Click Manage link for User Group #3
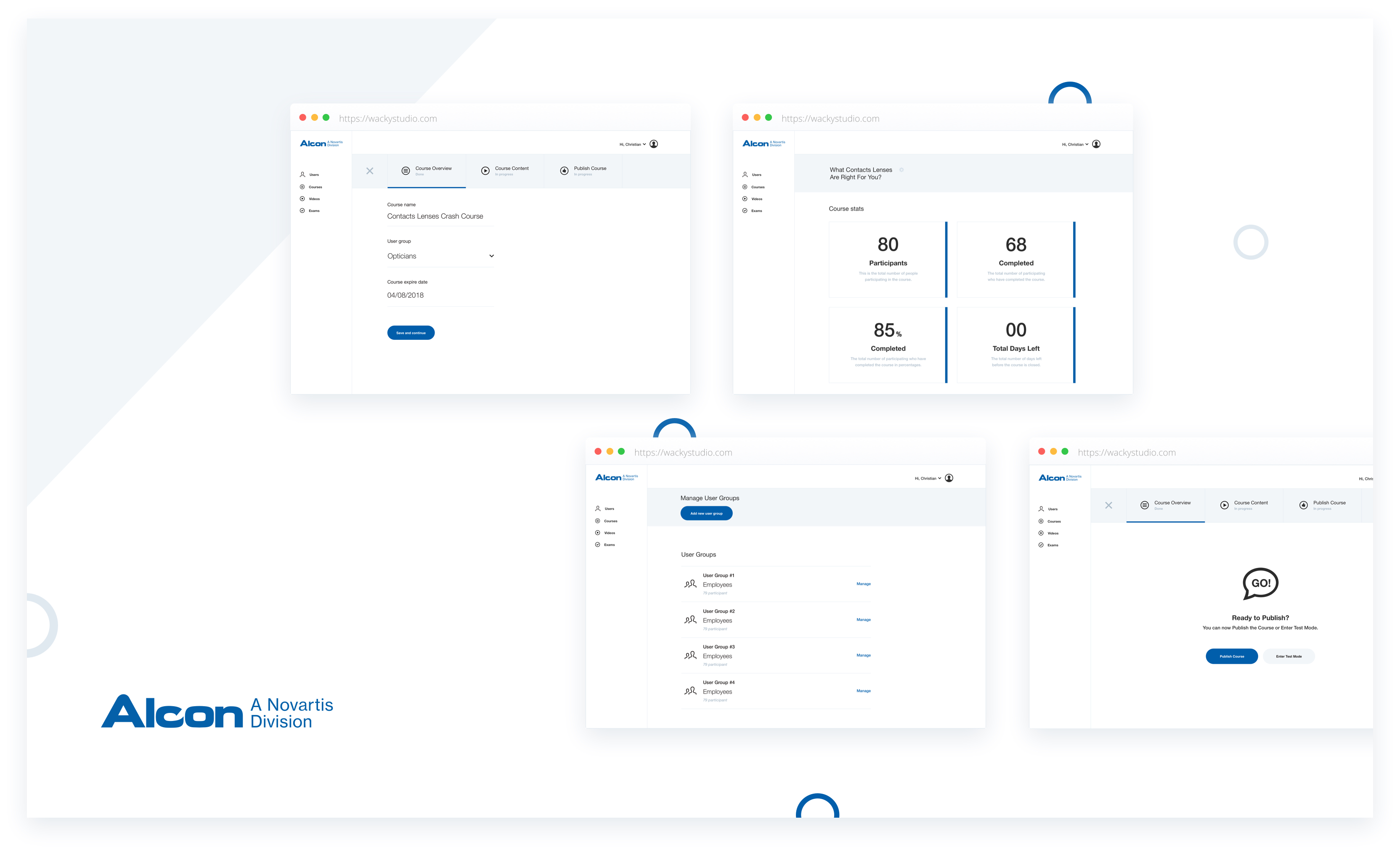 coord(863,655)
